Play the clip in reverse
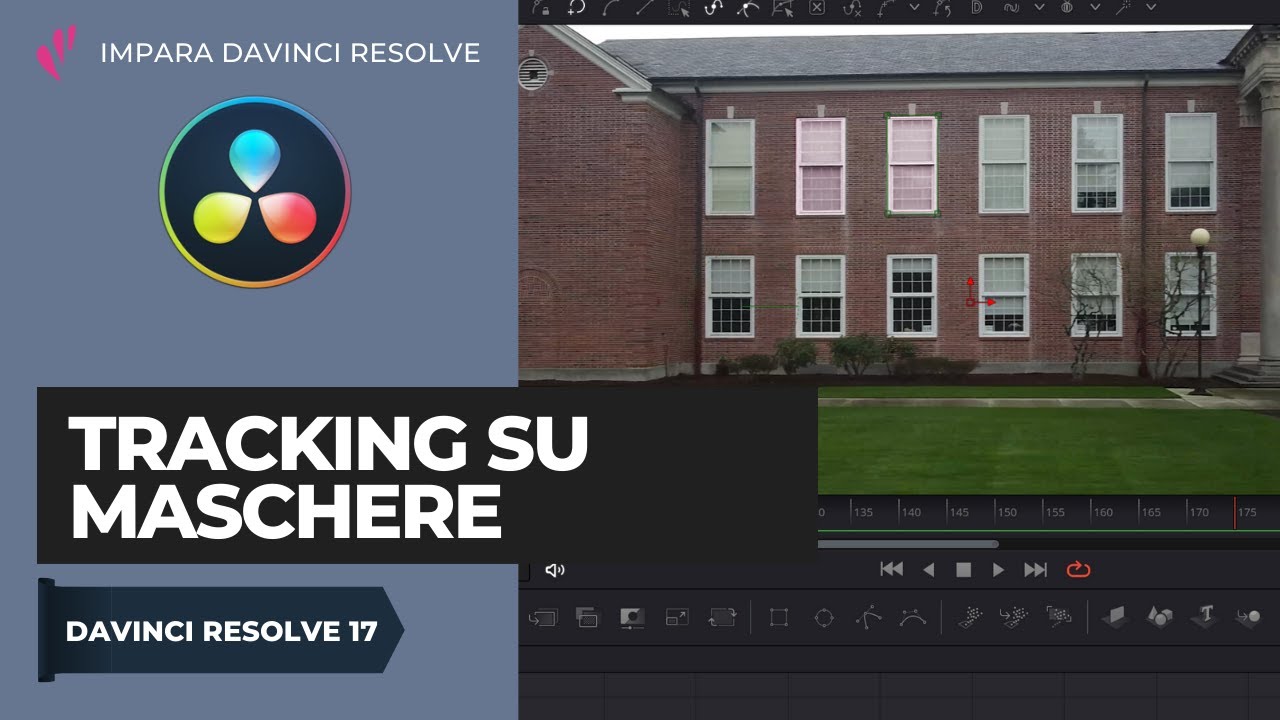The height and width of the screenshot is (720, 1280). tap(928, 569)
